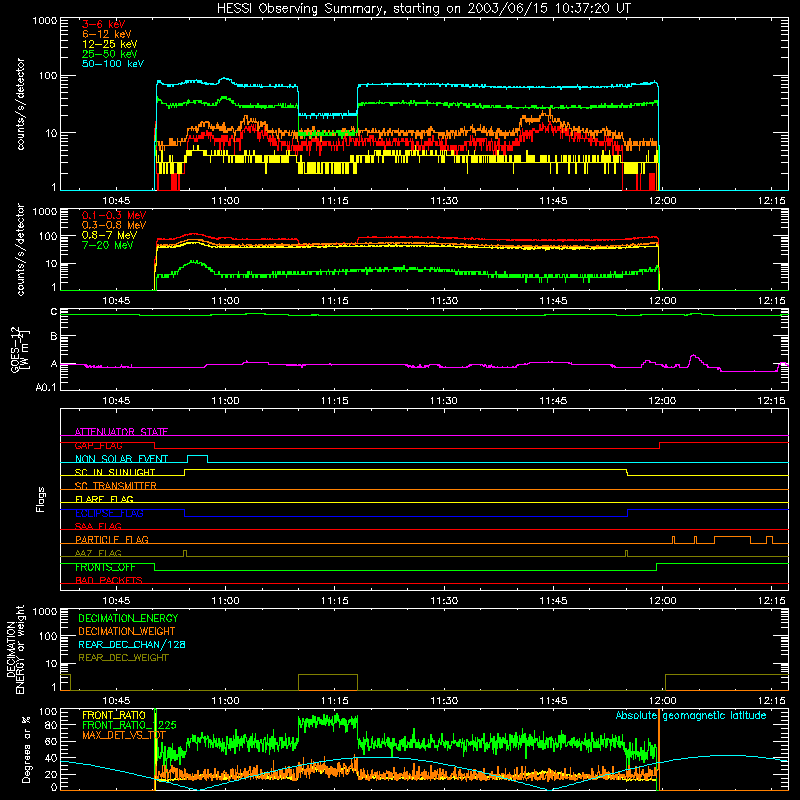
Task: Click the 12:00 tick label under GOES panel
Action: click(662, 401)
